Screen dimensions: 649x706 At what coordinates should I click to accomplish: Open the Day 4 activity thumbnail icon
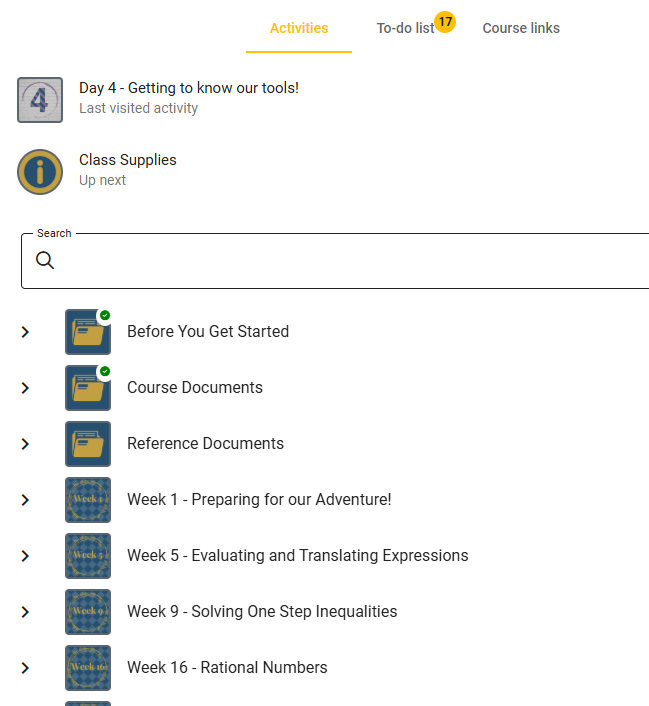[40, 100]
